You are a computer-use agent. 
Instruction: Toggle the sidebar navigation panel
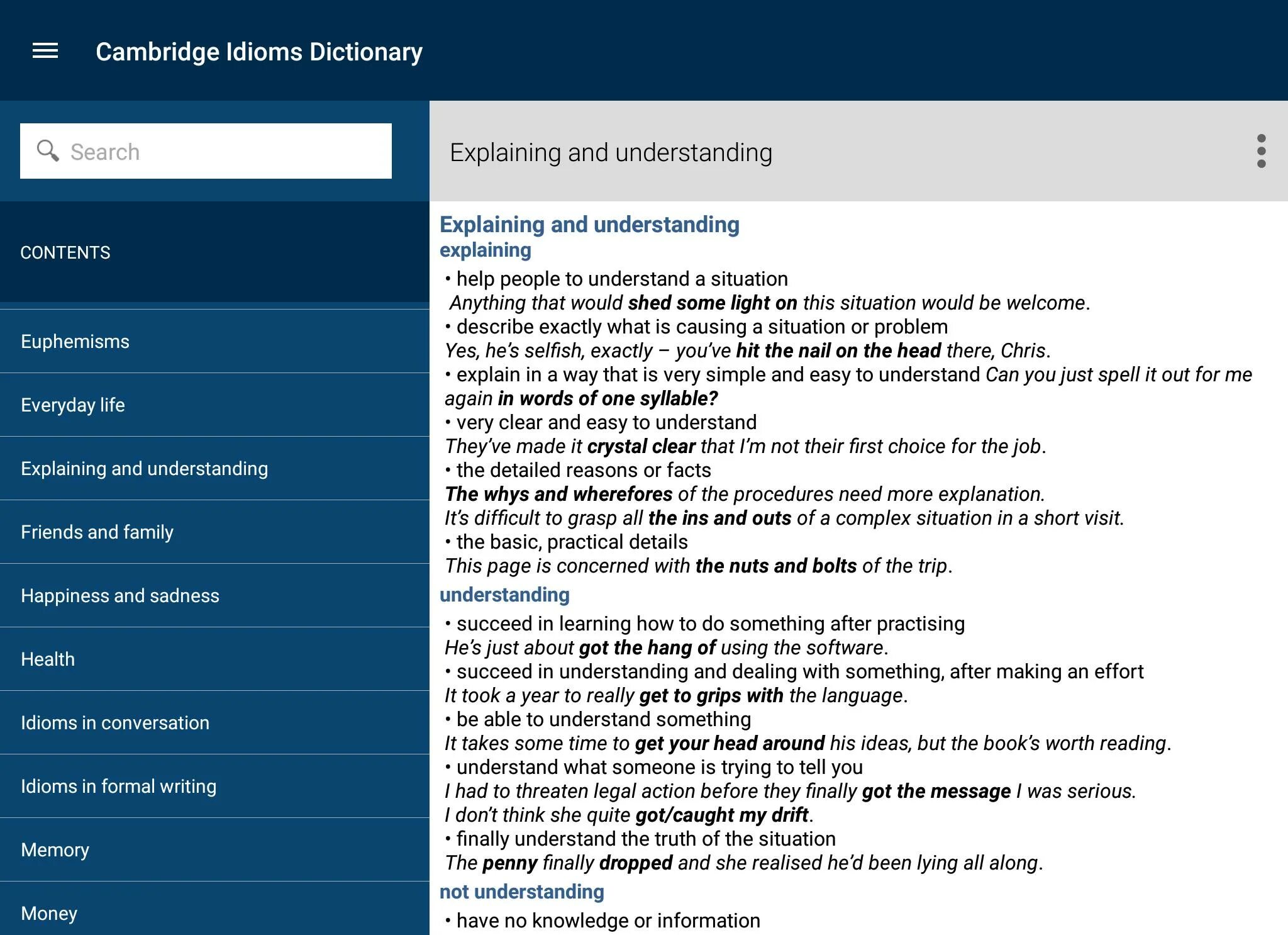pos(47,50)
